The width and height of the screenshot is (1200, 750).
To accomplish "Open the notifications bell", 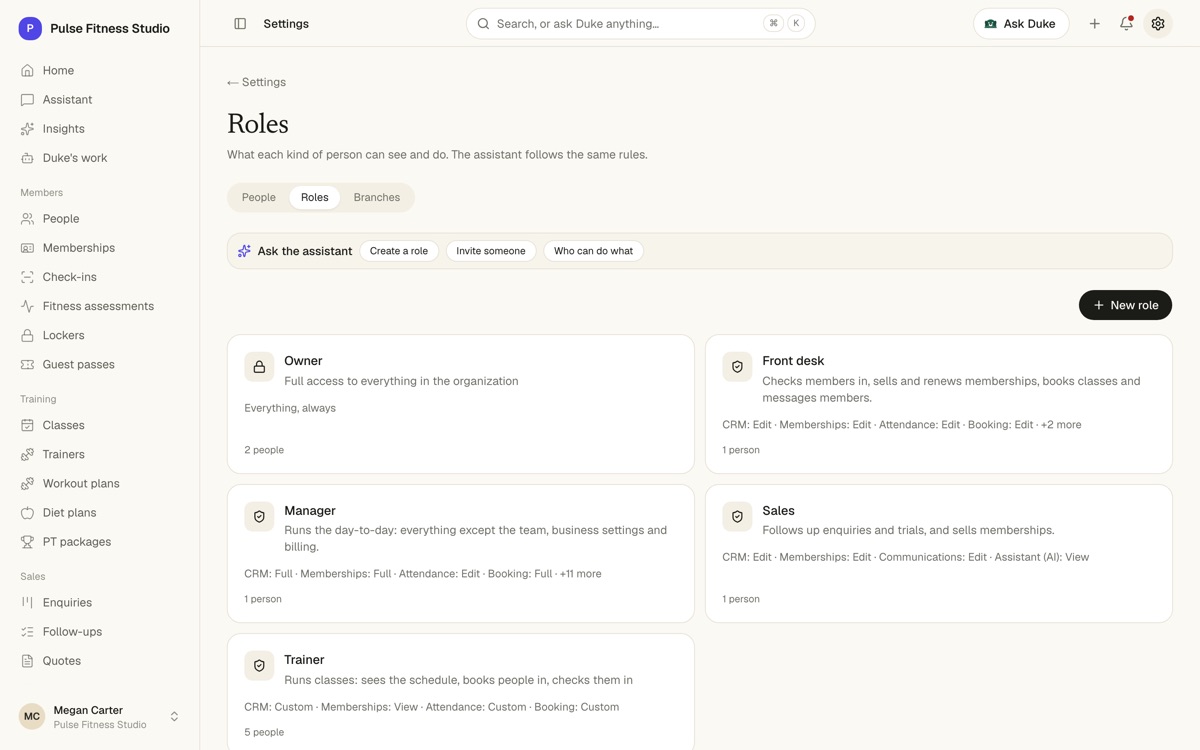I will (1126, 24).
